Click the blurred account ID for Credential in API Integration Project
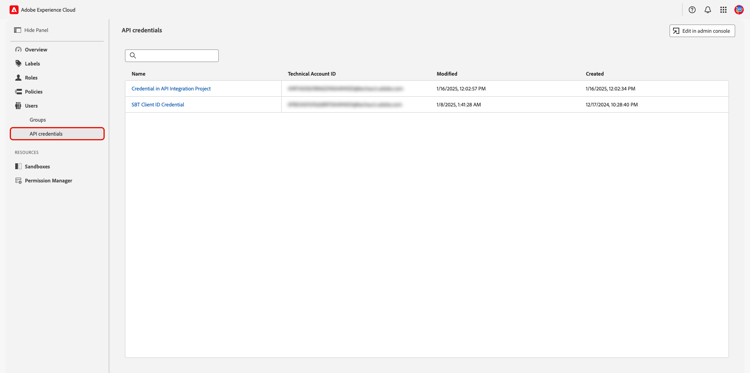750x373 pixels. pyautogui.click(x=345, y=88)
